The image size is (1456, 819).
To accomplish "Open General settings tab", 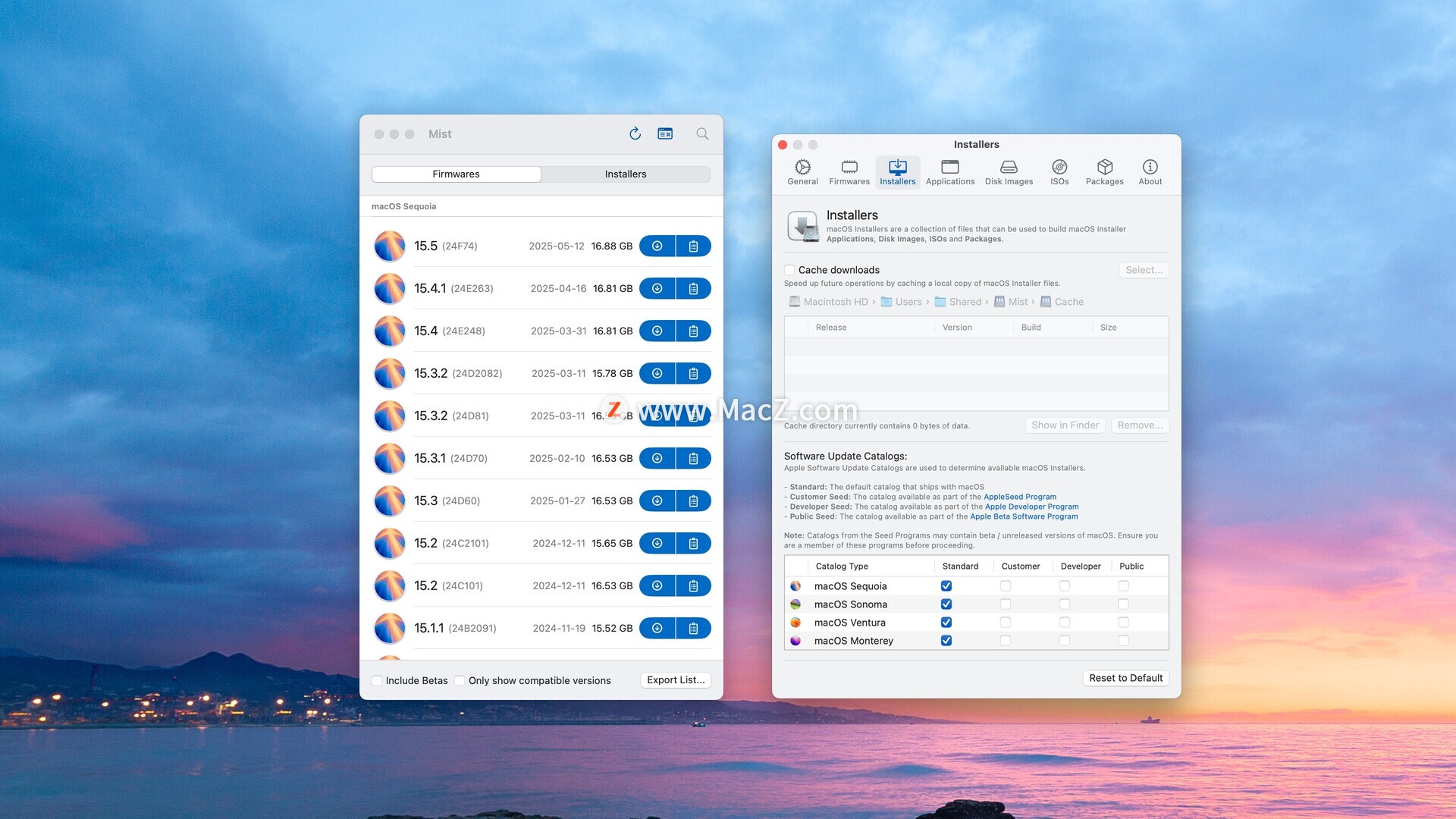I will tap(802, 172).
